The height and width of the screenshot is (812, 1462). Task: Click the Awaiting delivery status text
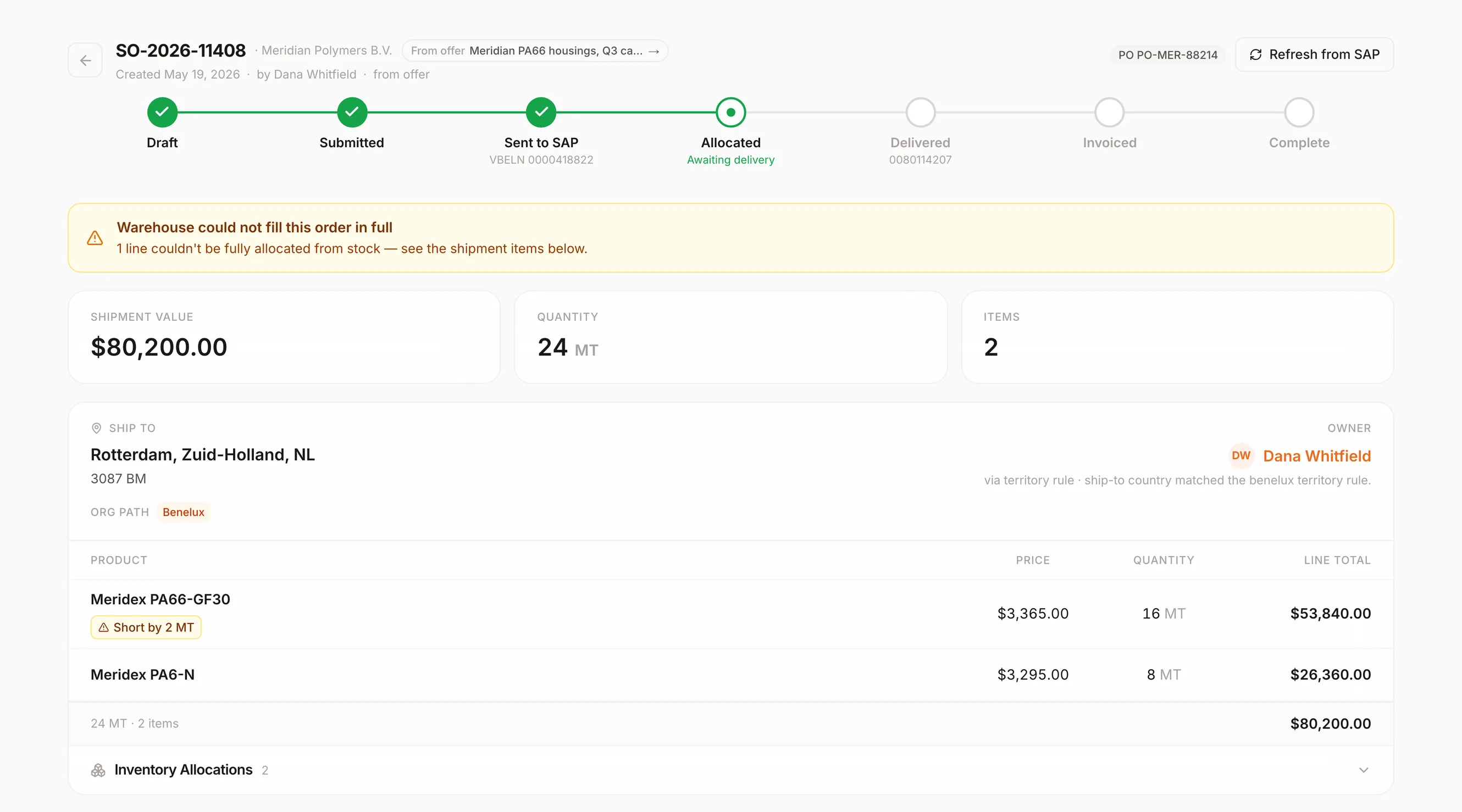click(731, 160)
